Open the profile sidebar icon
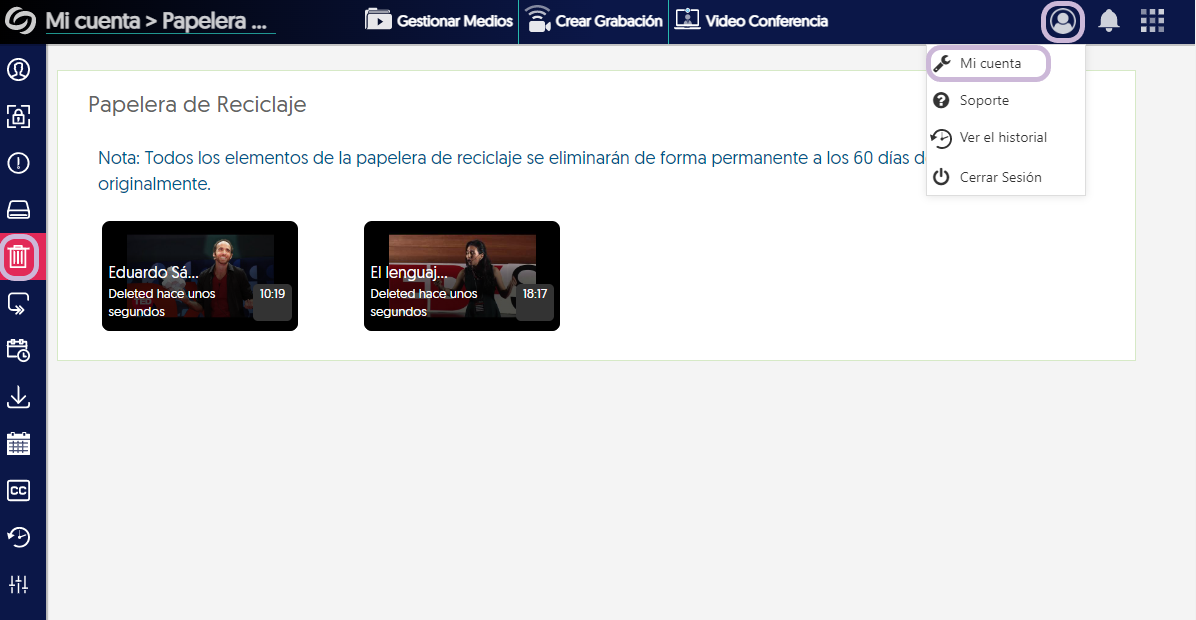Viewport: 1196px width, 620px height. click(18, 69)
